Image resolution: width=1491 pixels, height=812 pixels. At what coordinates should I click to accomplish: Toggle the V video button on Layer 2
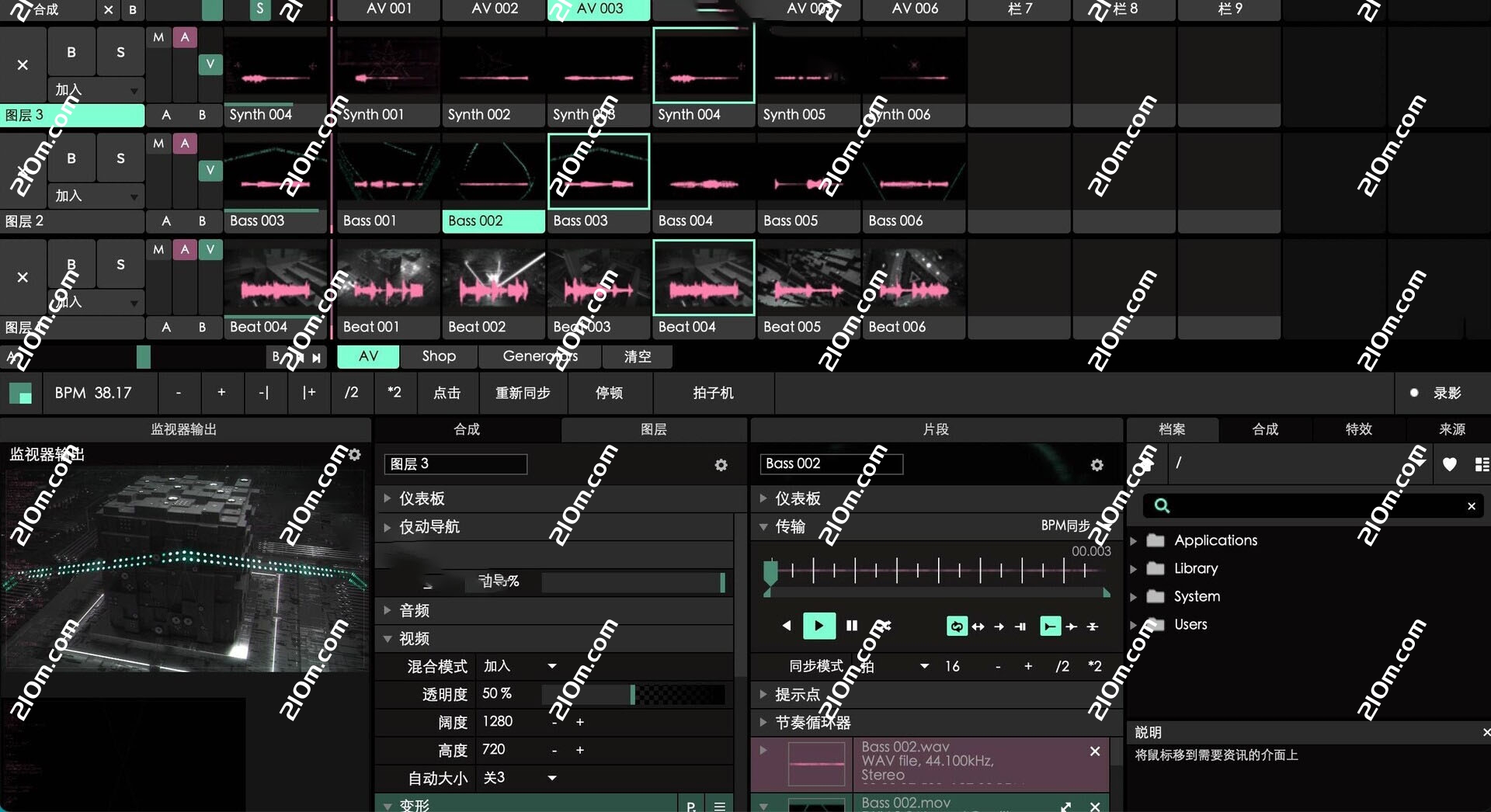[x=210, y=171]
